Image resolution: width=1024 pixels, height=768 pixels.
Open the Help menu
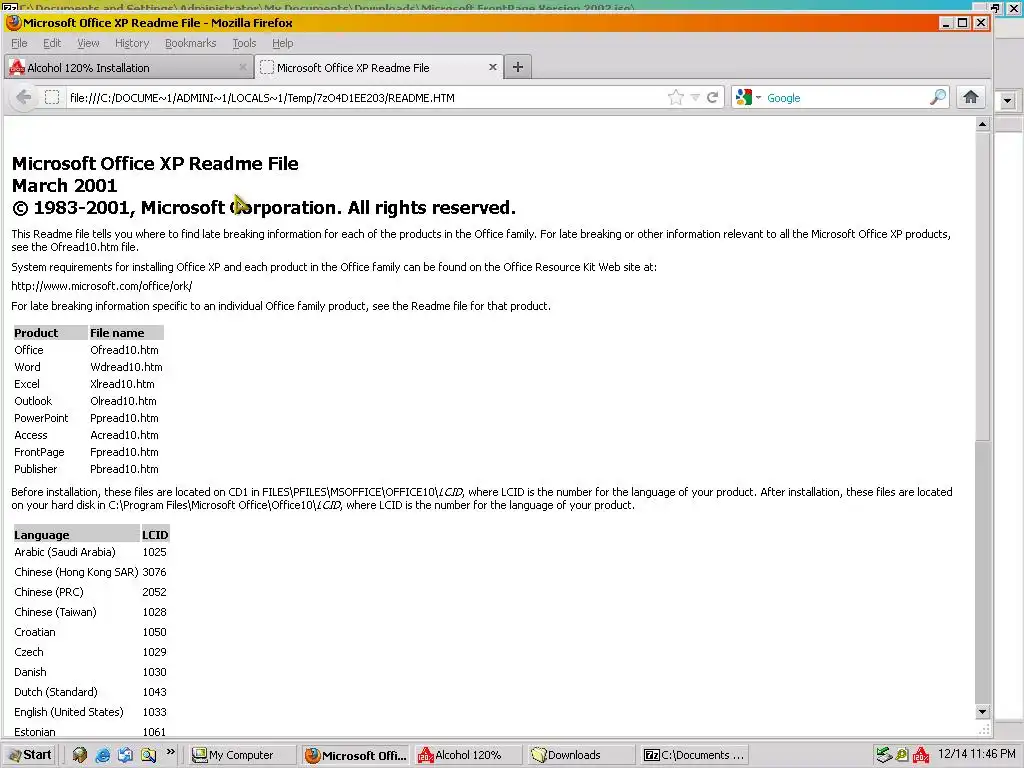283,43
